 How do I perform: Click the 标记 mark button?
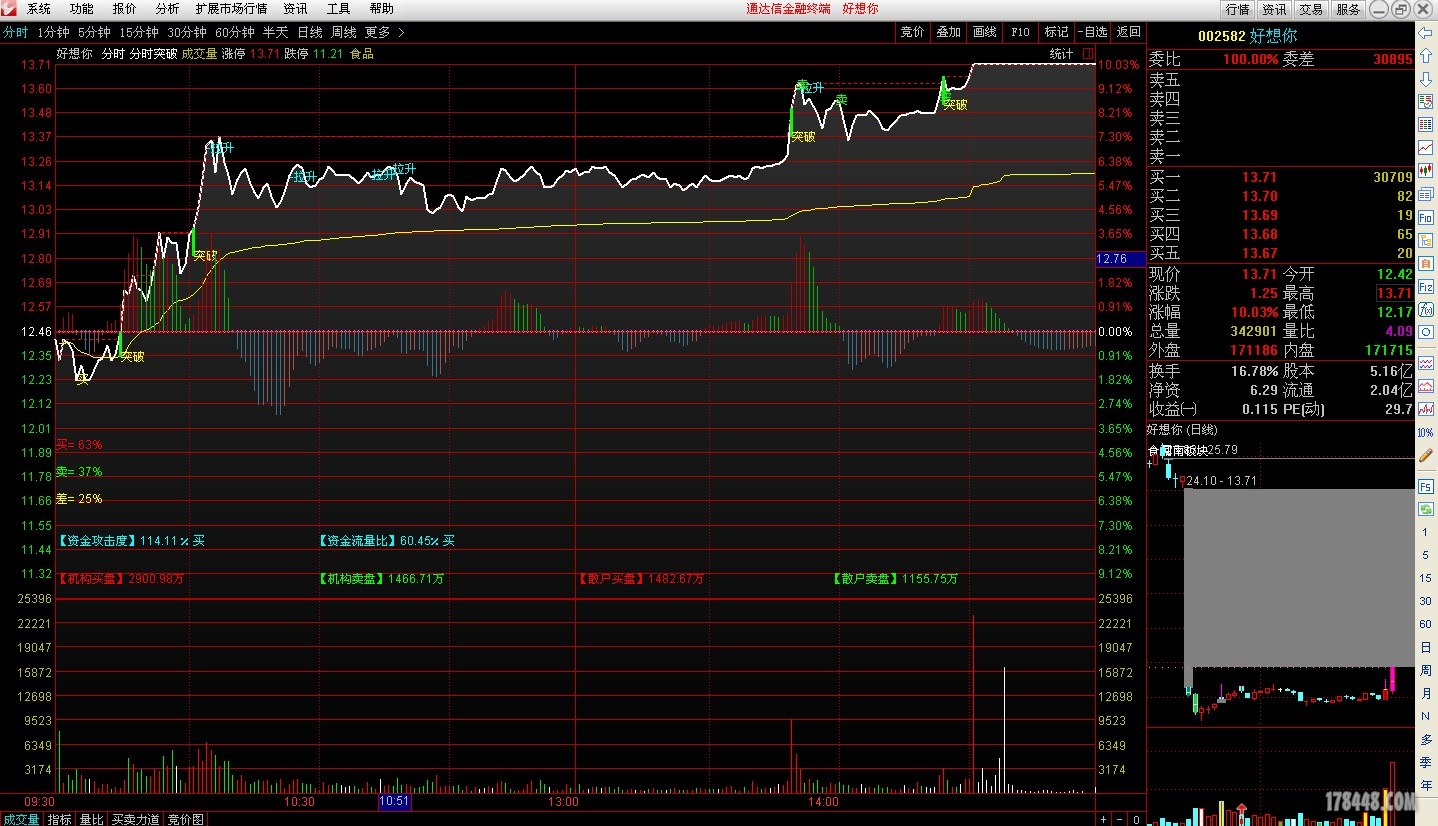[x=1057, y=32]
